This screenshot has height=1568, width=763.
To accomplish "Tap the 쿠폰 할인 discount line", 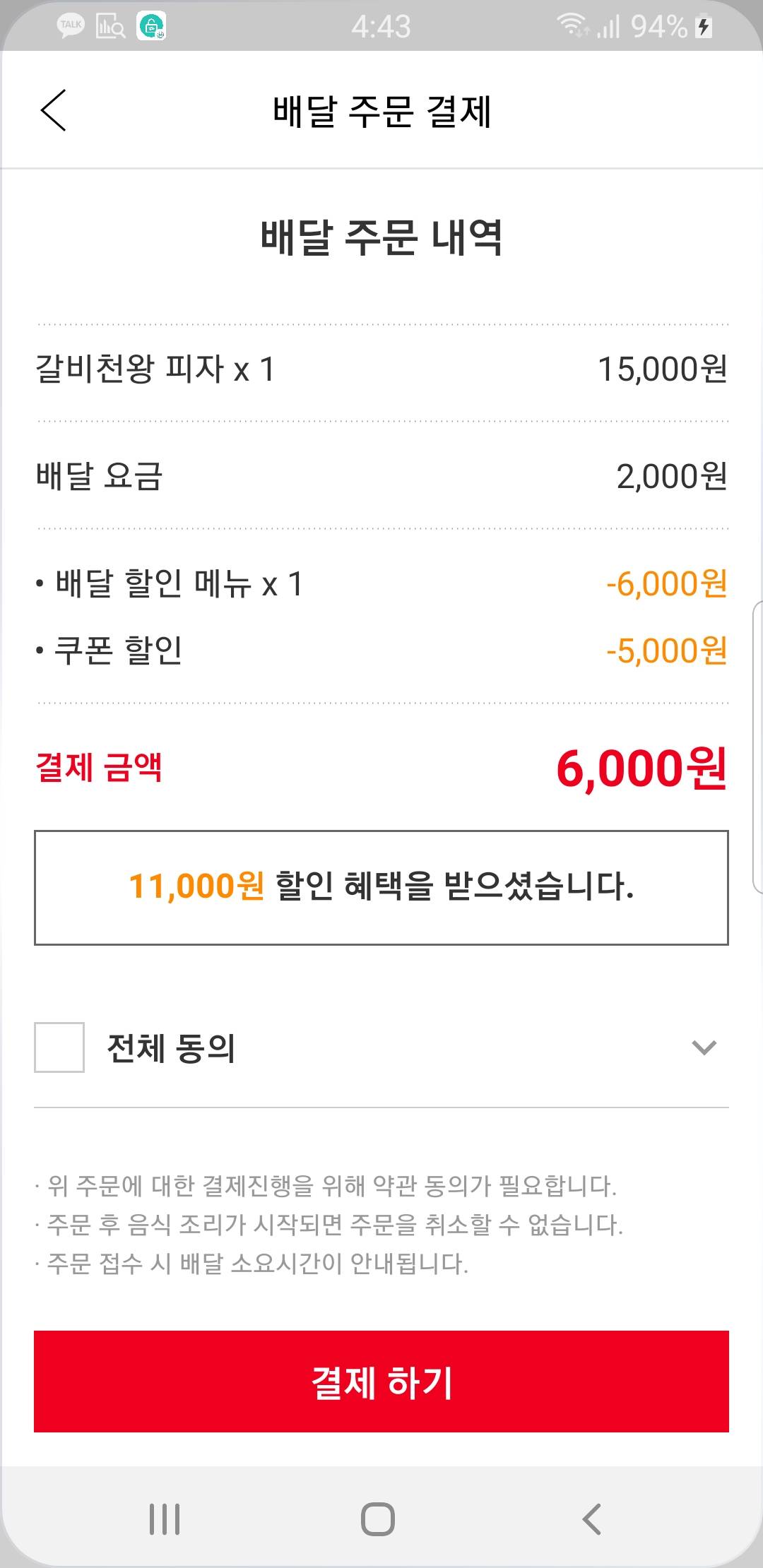I will pyautogui.click(x=381, y=651).
